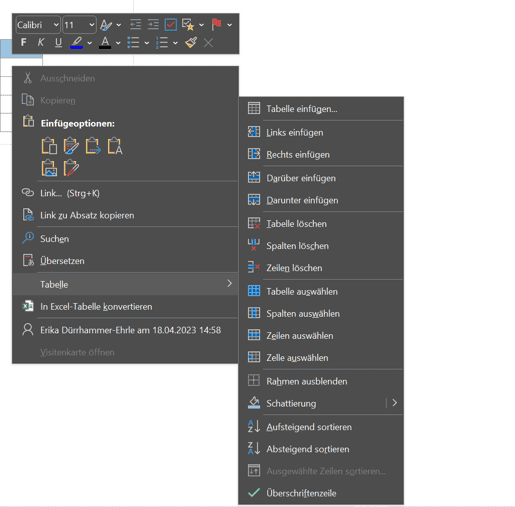Choose Tabelle einfügen... from submenu

[321, 109]
